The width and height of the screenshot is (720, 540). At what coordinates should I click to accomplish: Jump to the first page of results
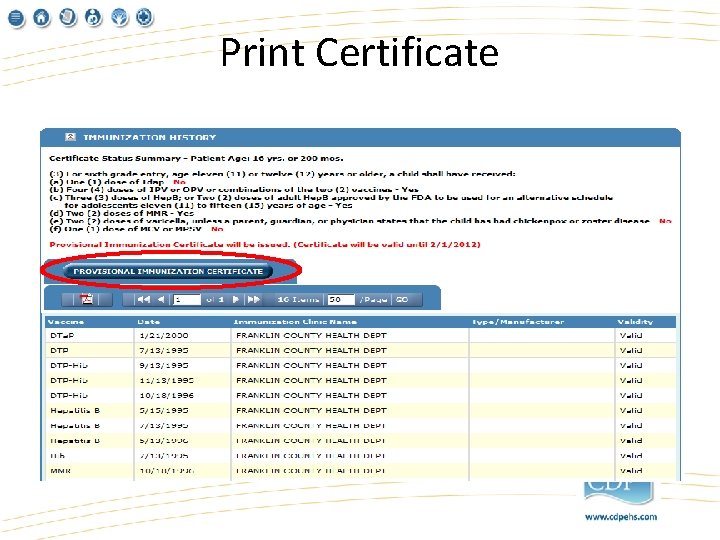[x=143, y=299]
